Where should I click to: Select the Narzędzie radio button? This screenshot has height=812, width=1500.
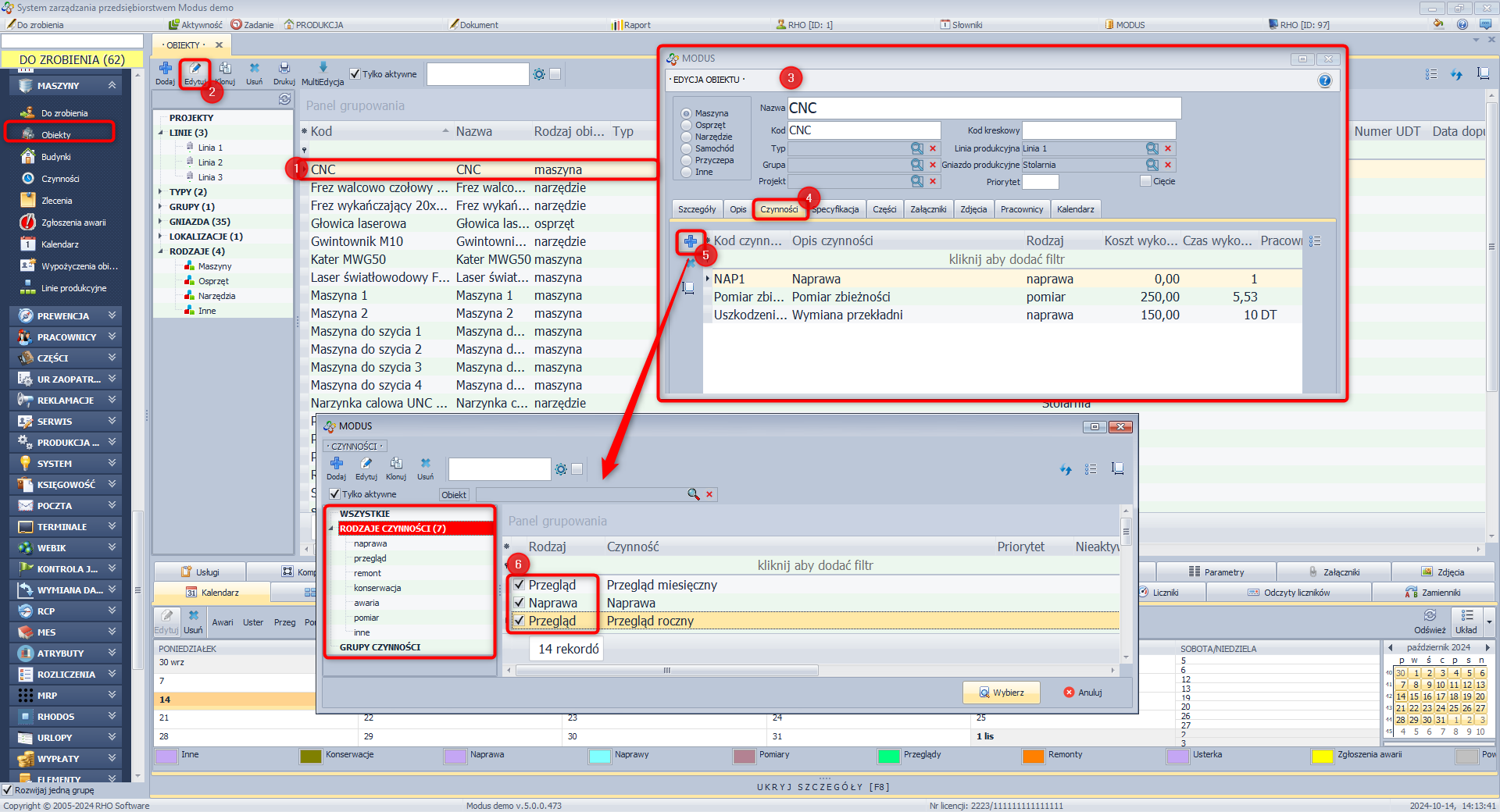(687, 137)
